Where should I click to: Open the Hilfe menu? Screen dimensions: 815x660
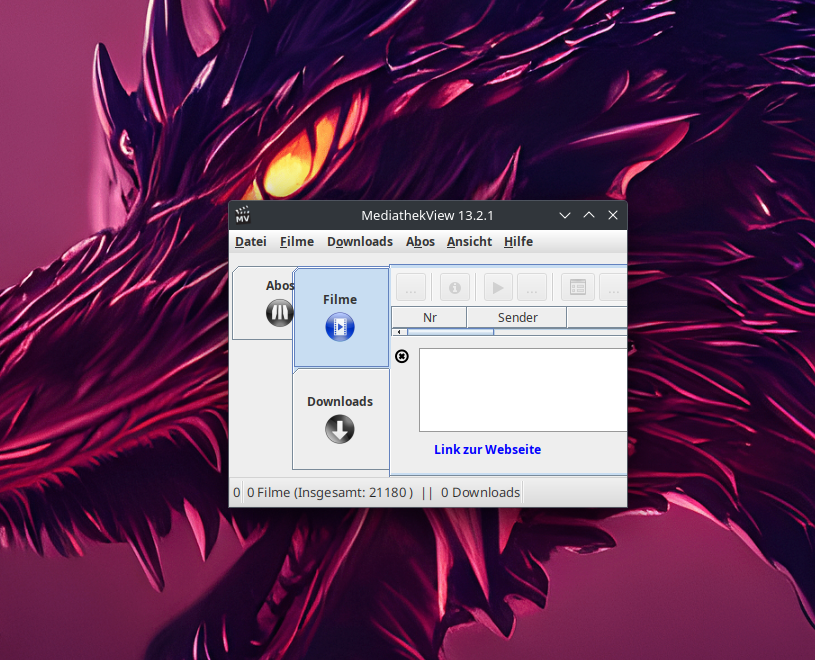[x=518, y=242]
